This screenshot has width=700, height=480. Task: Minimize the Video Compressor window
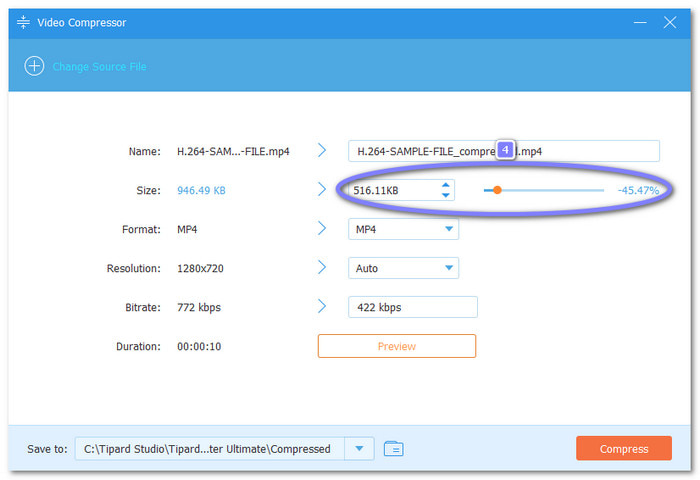640,22
